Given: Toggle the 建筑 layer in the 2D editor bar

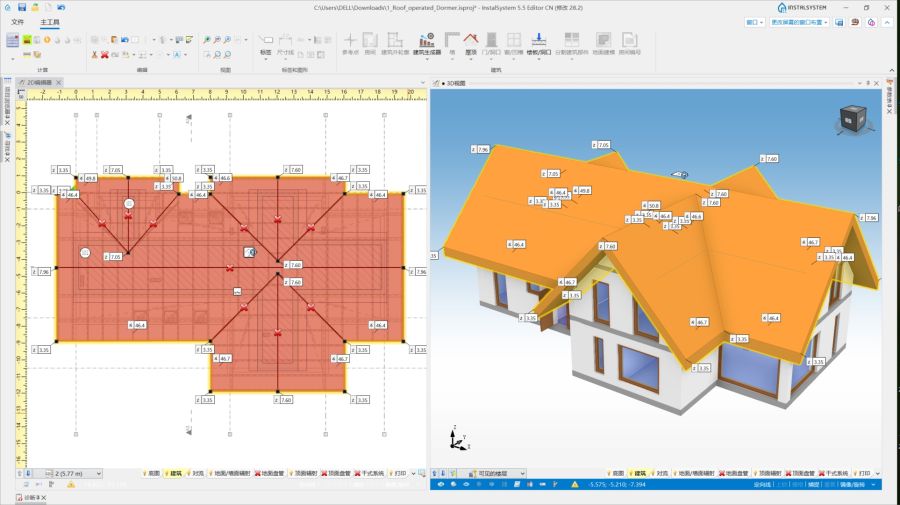Looking at the screenshot, I should point(176,472).
